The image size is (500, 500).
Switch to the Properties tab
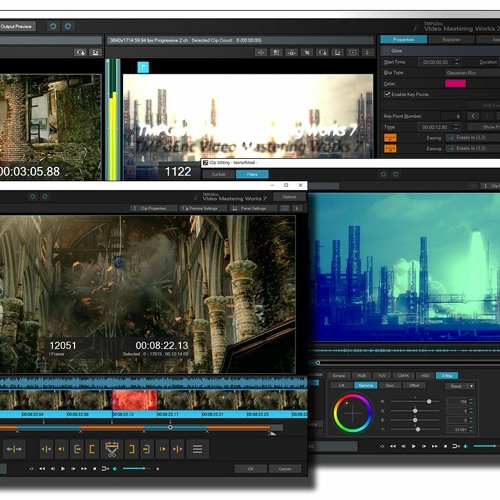(x=403, y=40)
